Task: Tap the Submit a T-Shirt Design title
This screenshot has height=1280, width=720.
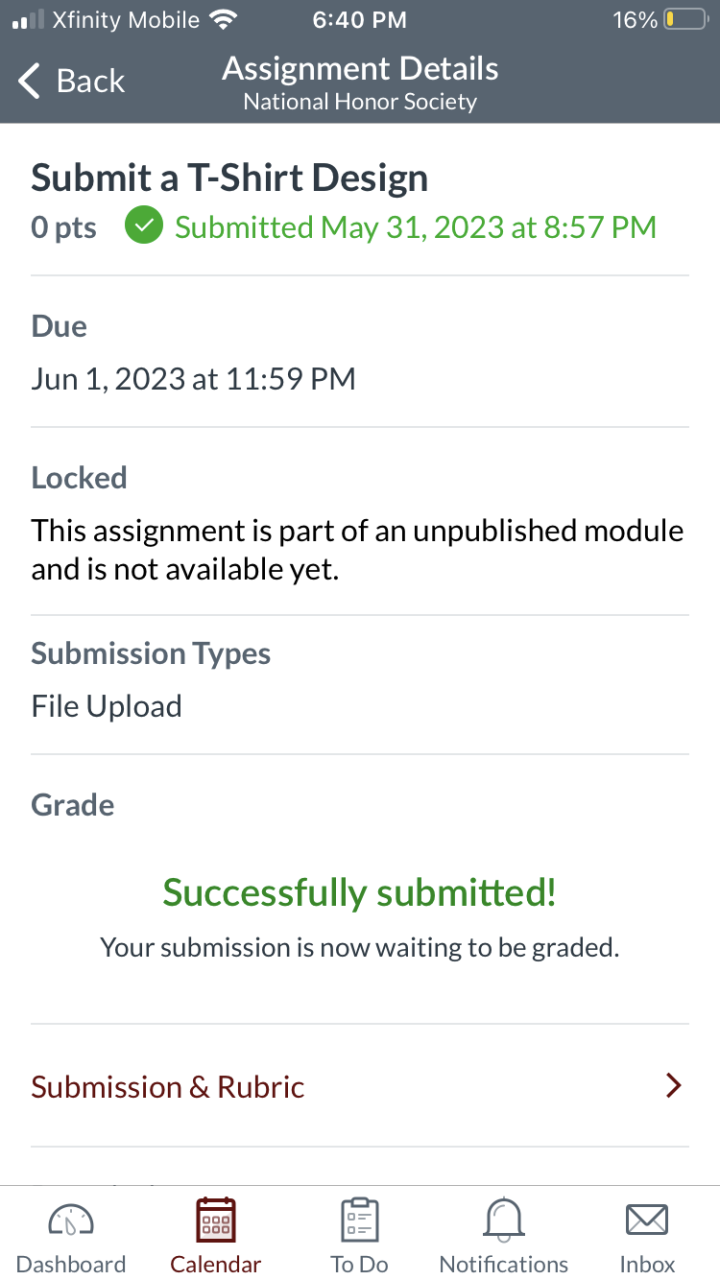Action: pos(230,178)
